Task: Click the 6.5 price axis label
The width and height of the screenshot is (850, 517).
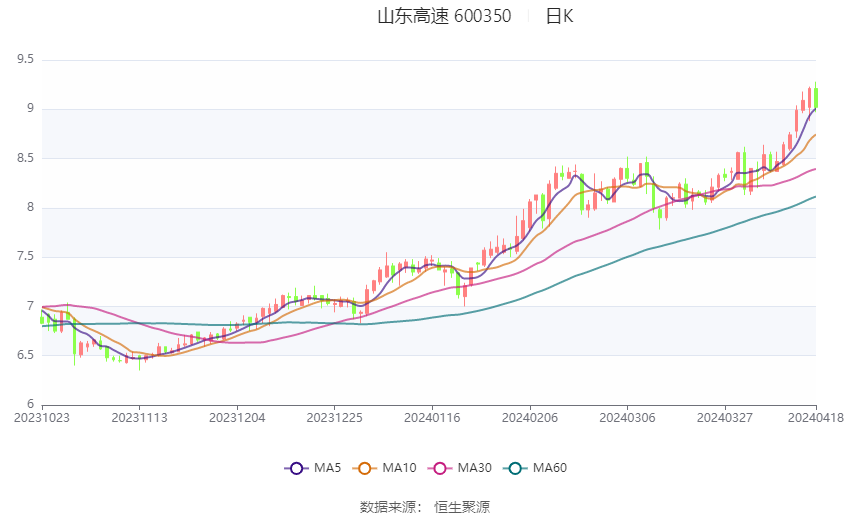Action: pyautogui.click(x=25, y=355)
